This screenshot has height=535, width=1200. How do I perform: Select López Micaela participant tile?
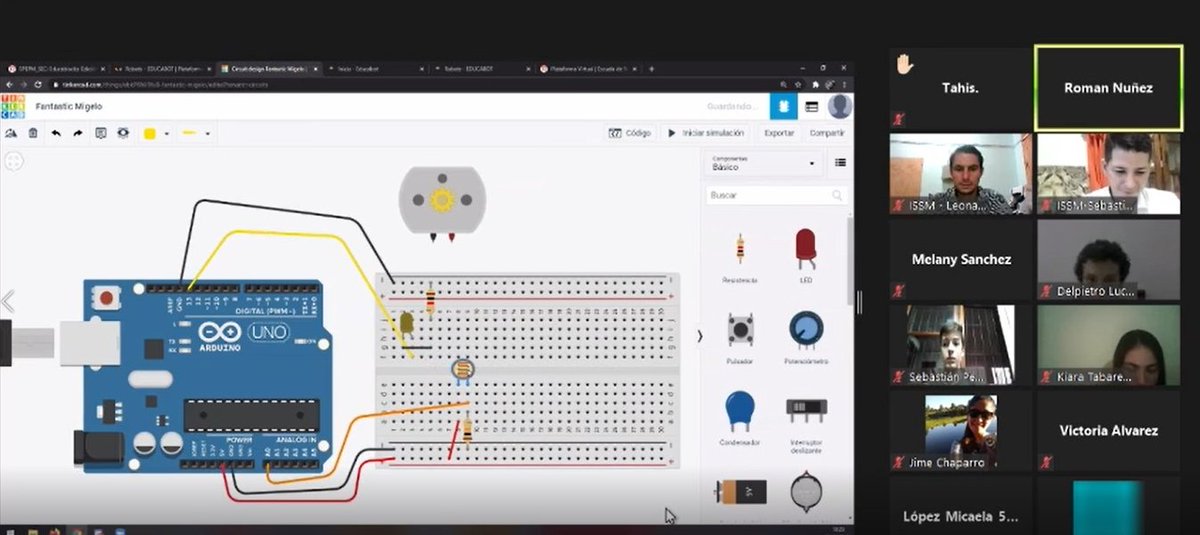click(960, 505)
